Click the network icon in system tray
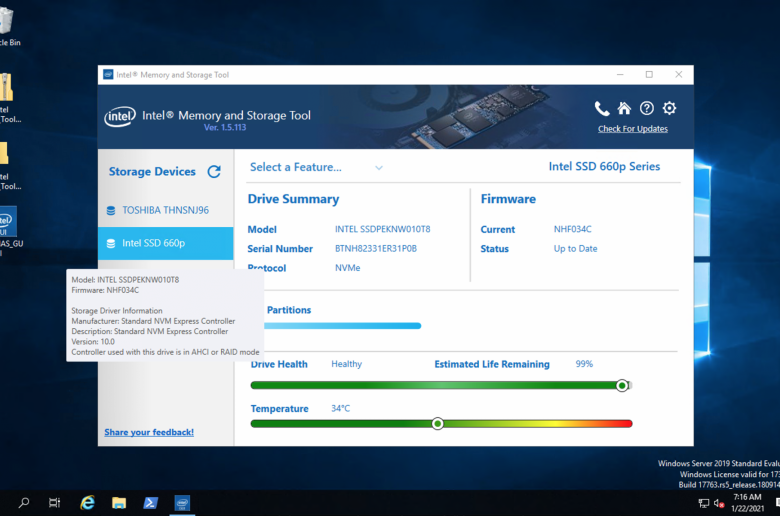Viewport: 780px width, 516px height. (x=703, y=504)
